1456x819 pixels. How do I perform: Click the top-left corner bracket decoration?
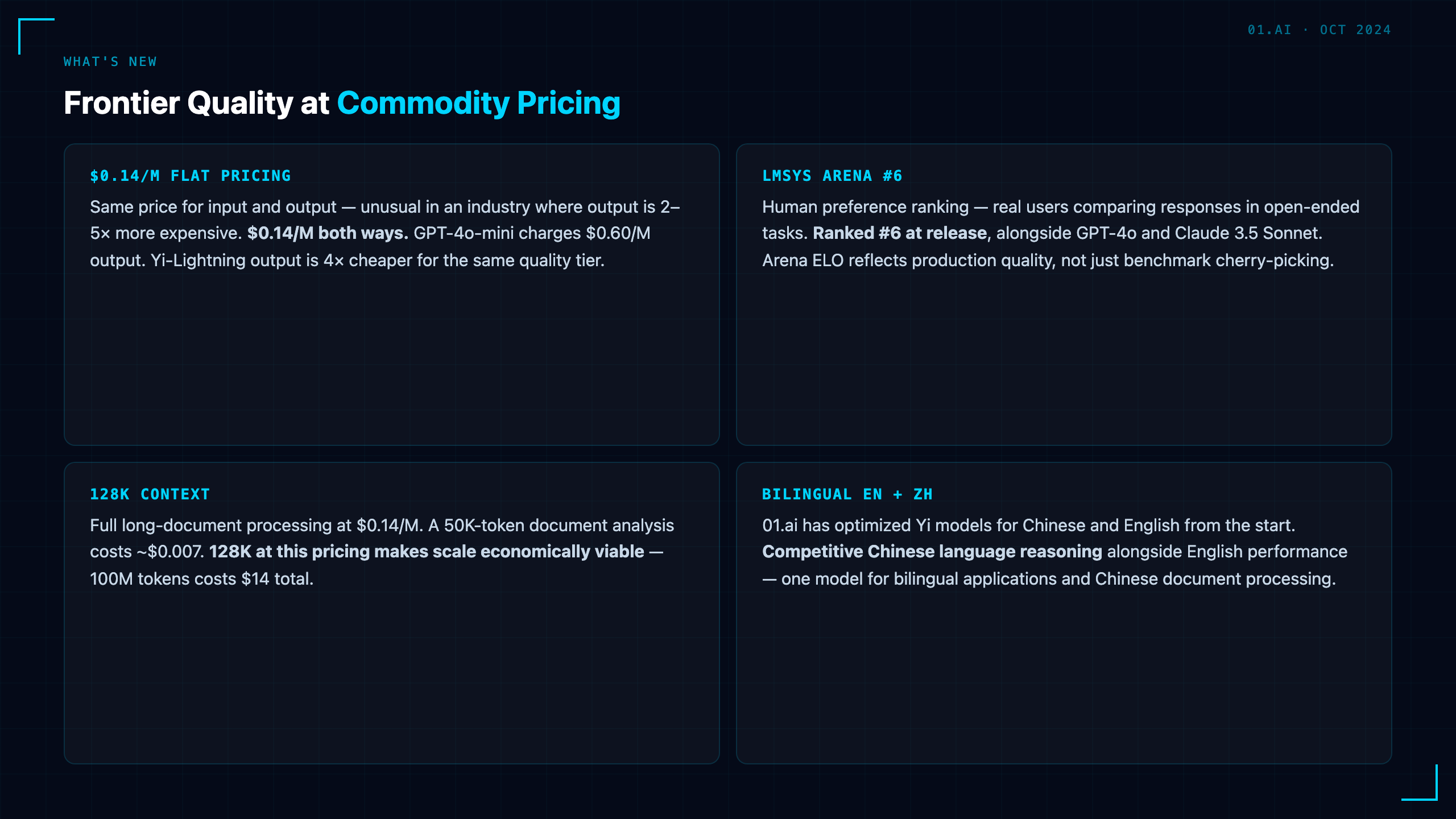pos(36,36)
